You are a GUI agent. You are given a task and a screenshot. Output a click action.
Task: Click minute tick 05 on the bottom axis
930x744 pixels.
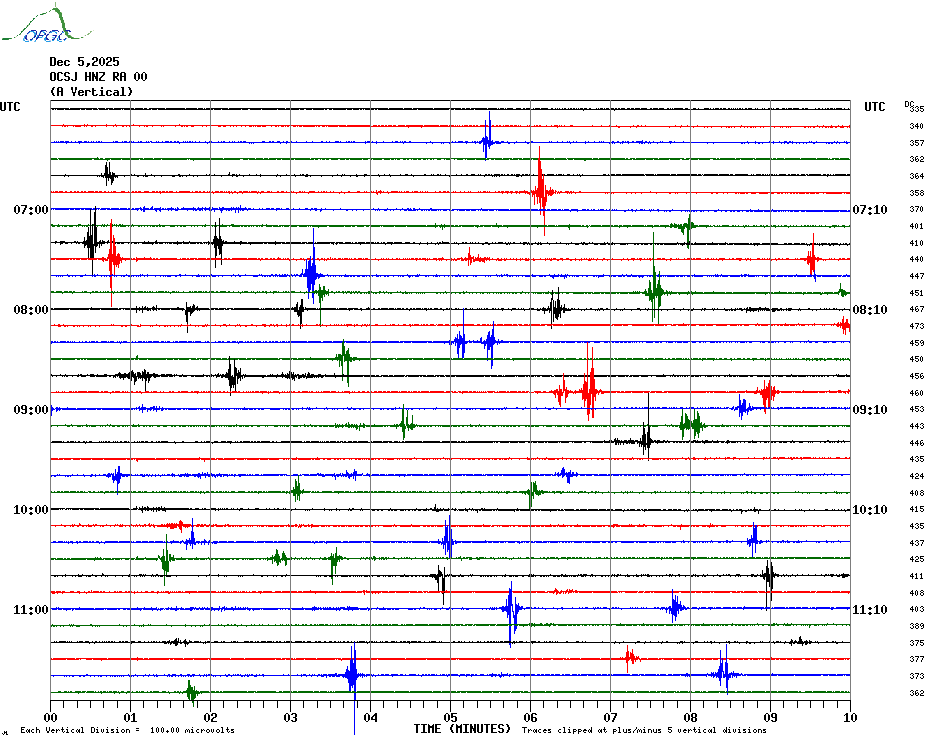pos(450,717)
